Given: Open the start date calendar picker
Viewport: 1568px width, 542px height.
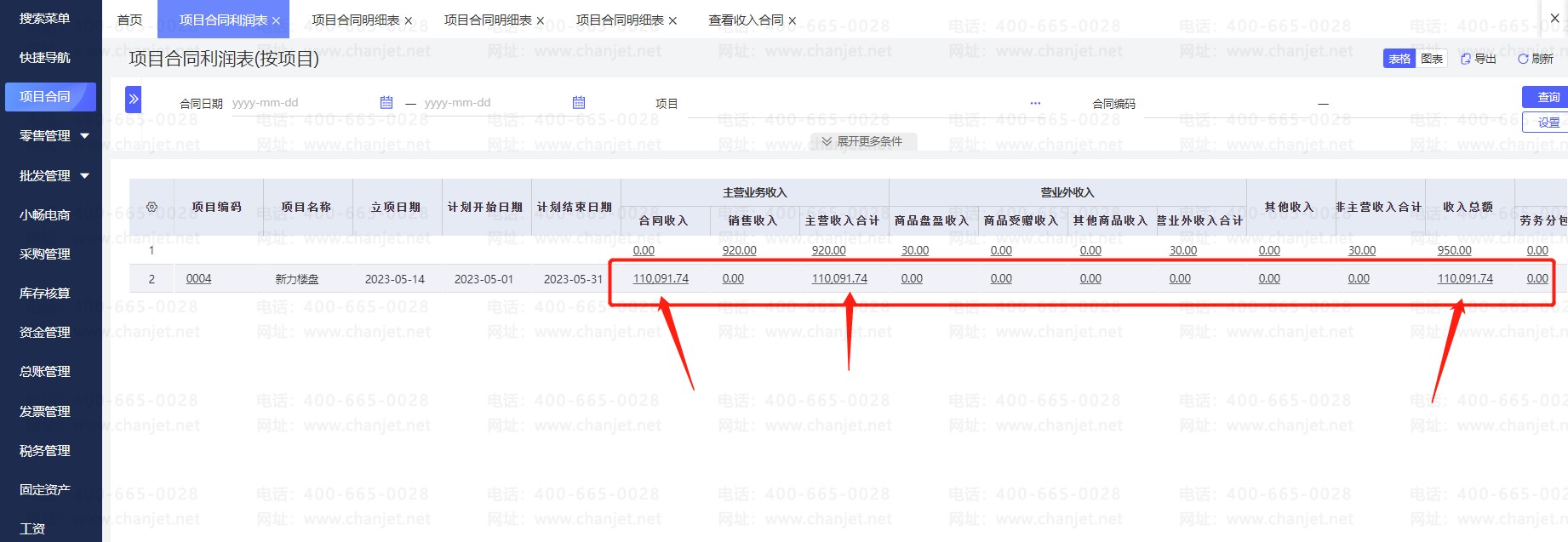Looking at the screenshot, I should point(386,102).
